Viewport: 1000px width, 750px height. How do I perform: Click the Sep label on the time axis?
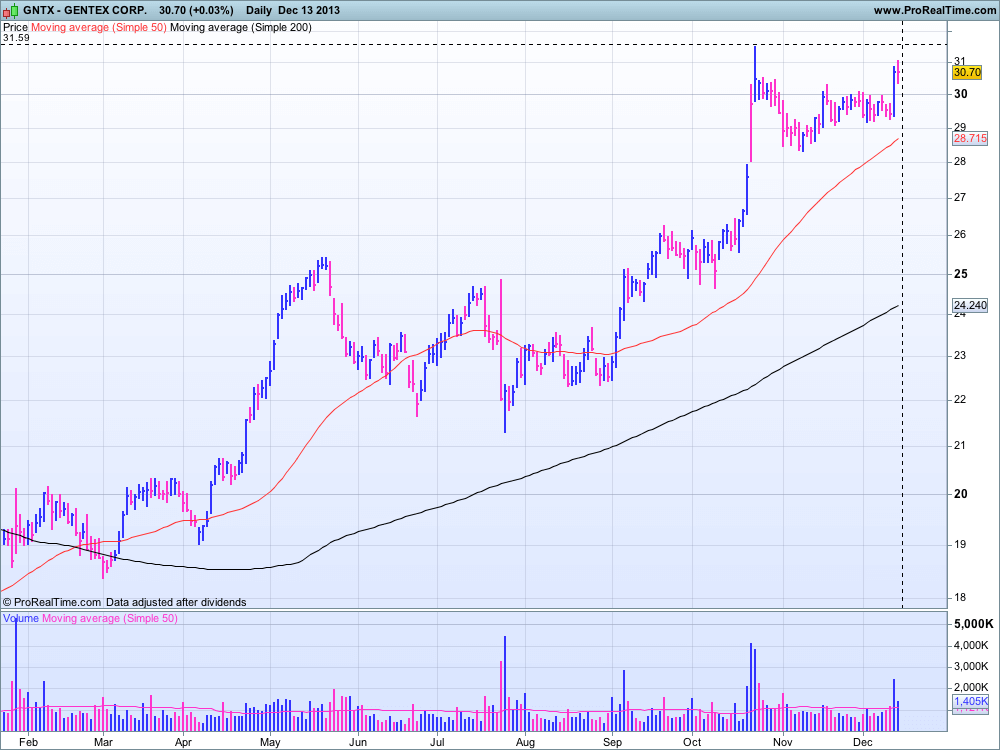point(612,742)
